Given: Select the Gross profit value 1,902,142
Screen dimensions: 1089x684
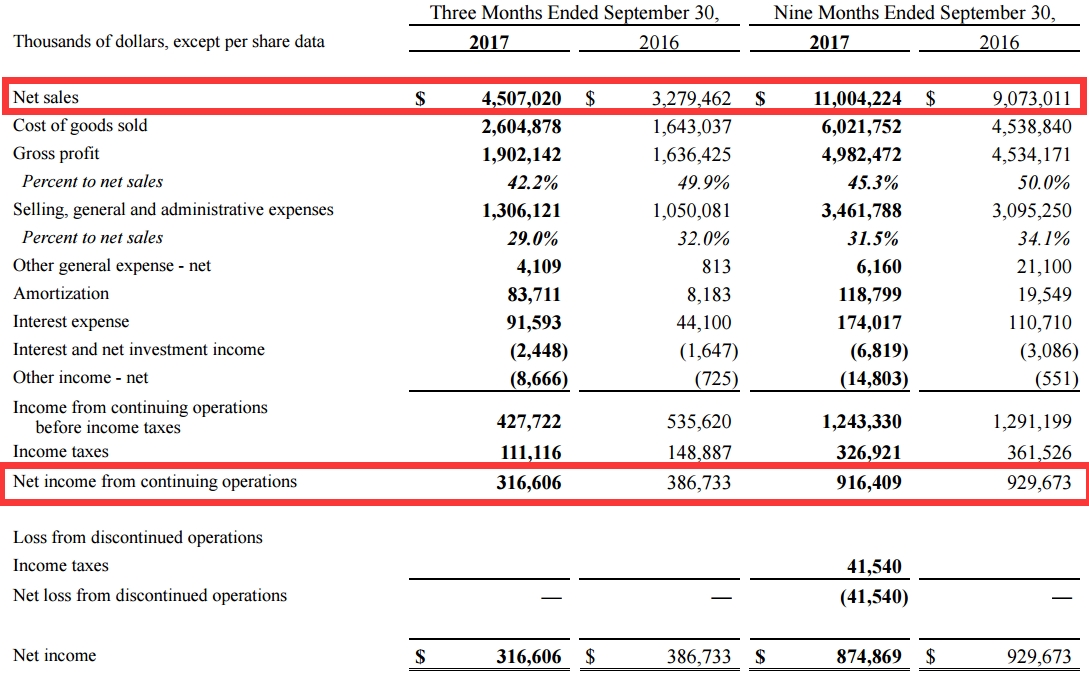Looking at the screenshot, I should 516,155.
